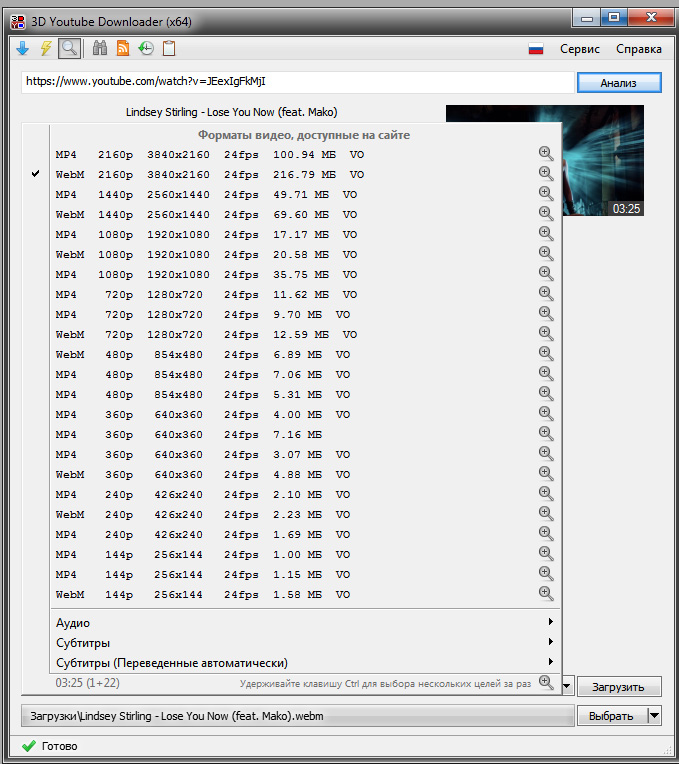Click the magnifier for MP4 1080p 35.75 МБ
Image resolution: width=679 pixels, height=764 pixels.
pos(546,274)
